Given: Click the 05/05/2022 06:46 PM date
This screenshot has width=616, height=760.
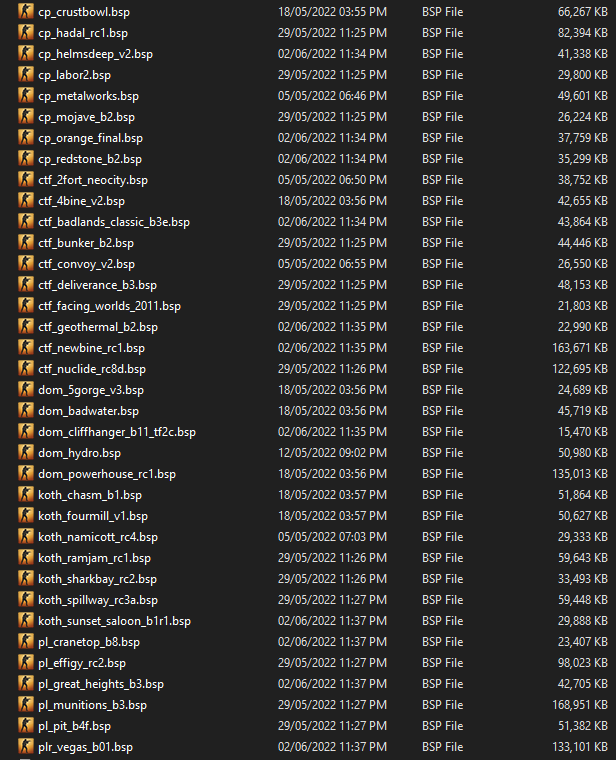Looking at the screenshot, I should (x=332, y=95).
